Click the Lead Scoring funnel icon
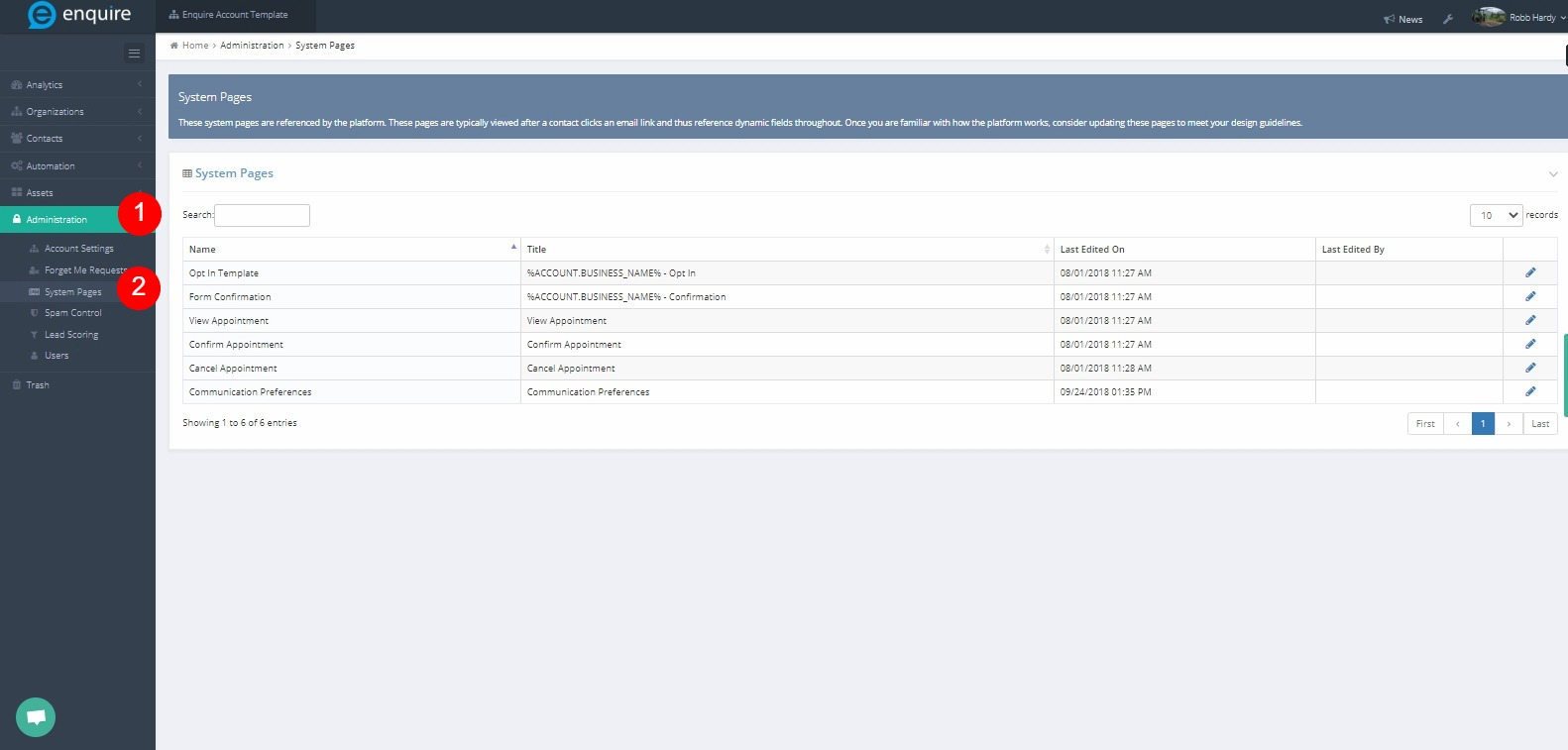1568x750 pixels. [x=35, y=335]
